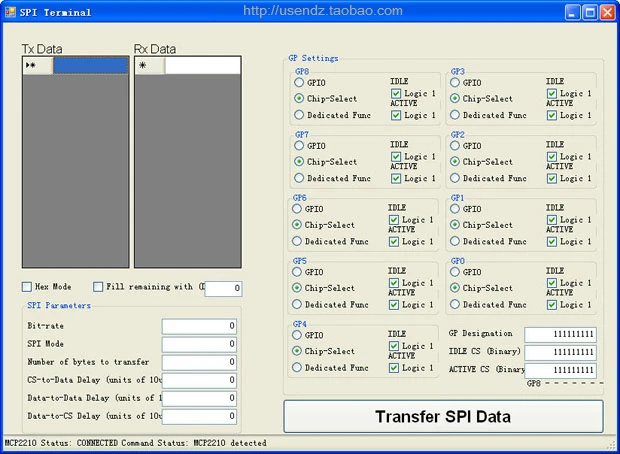Maximize the SPI Terminal window

tap(590, 13)
